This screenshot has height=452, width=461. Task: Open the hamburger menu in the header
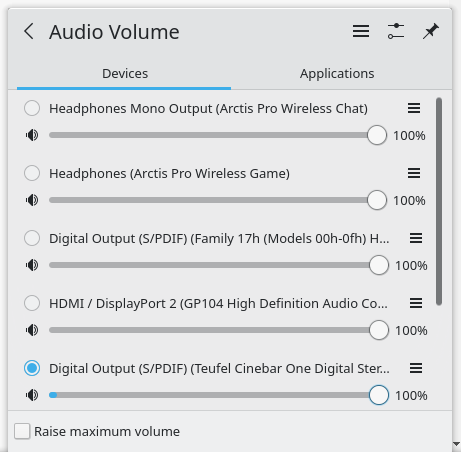(x=361, y=31)
